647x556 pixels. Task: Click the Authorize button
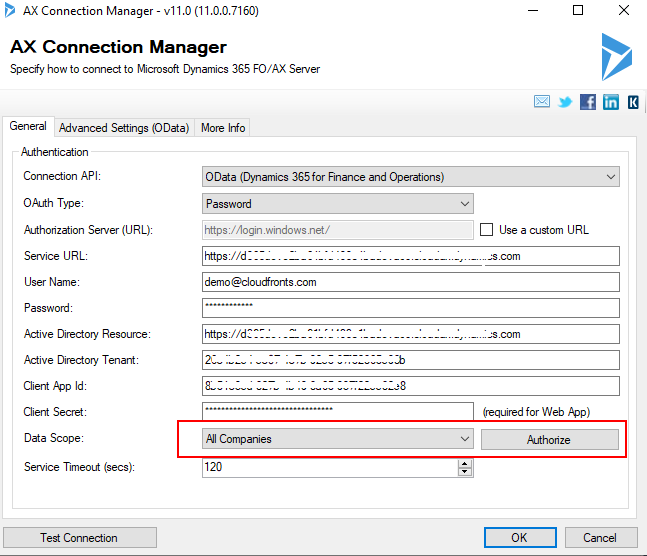click(549, 440)
